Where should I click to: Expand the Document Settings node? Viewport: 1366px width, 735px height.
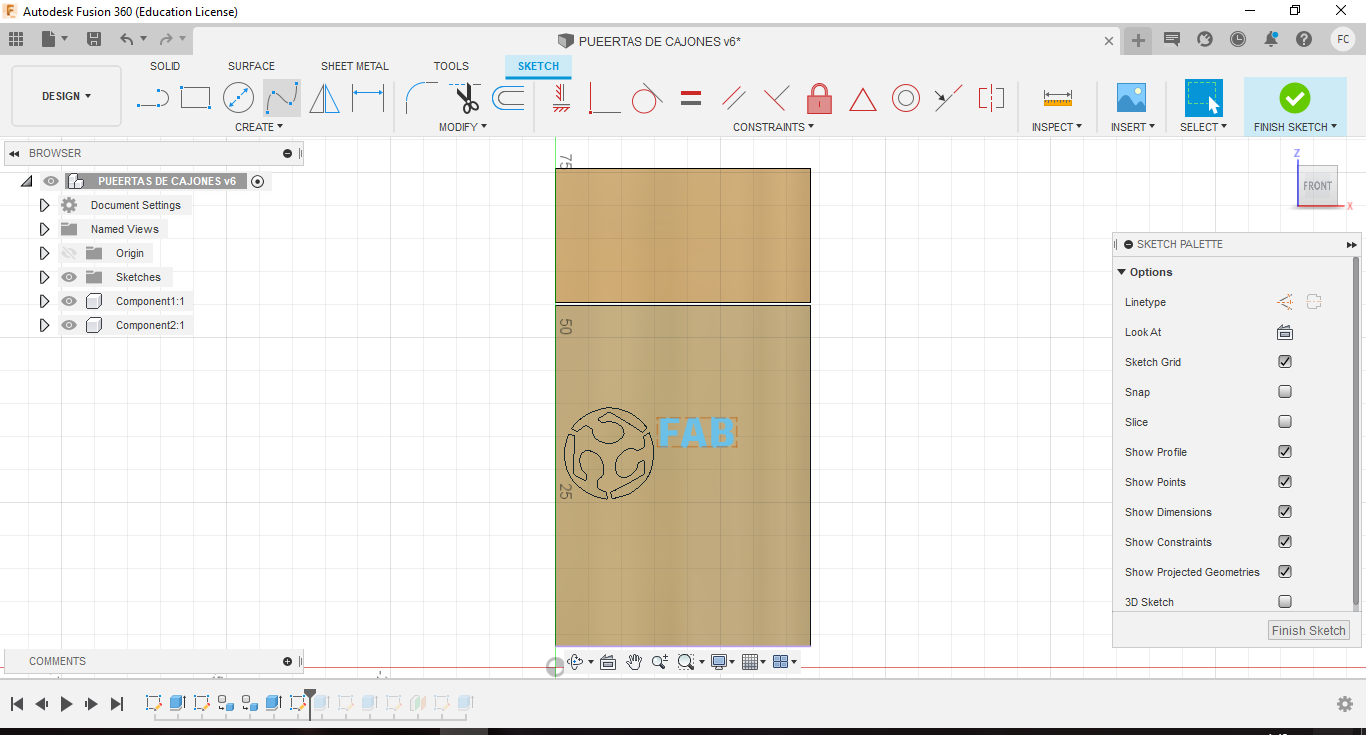click(x=44, y=205)
